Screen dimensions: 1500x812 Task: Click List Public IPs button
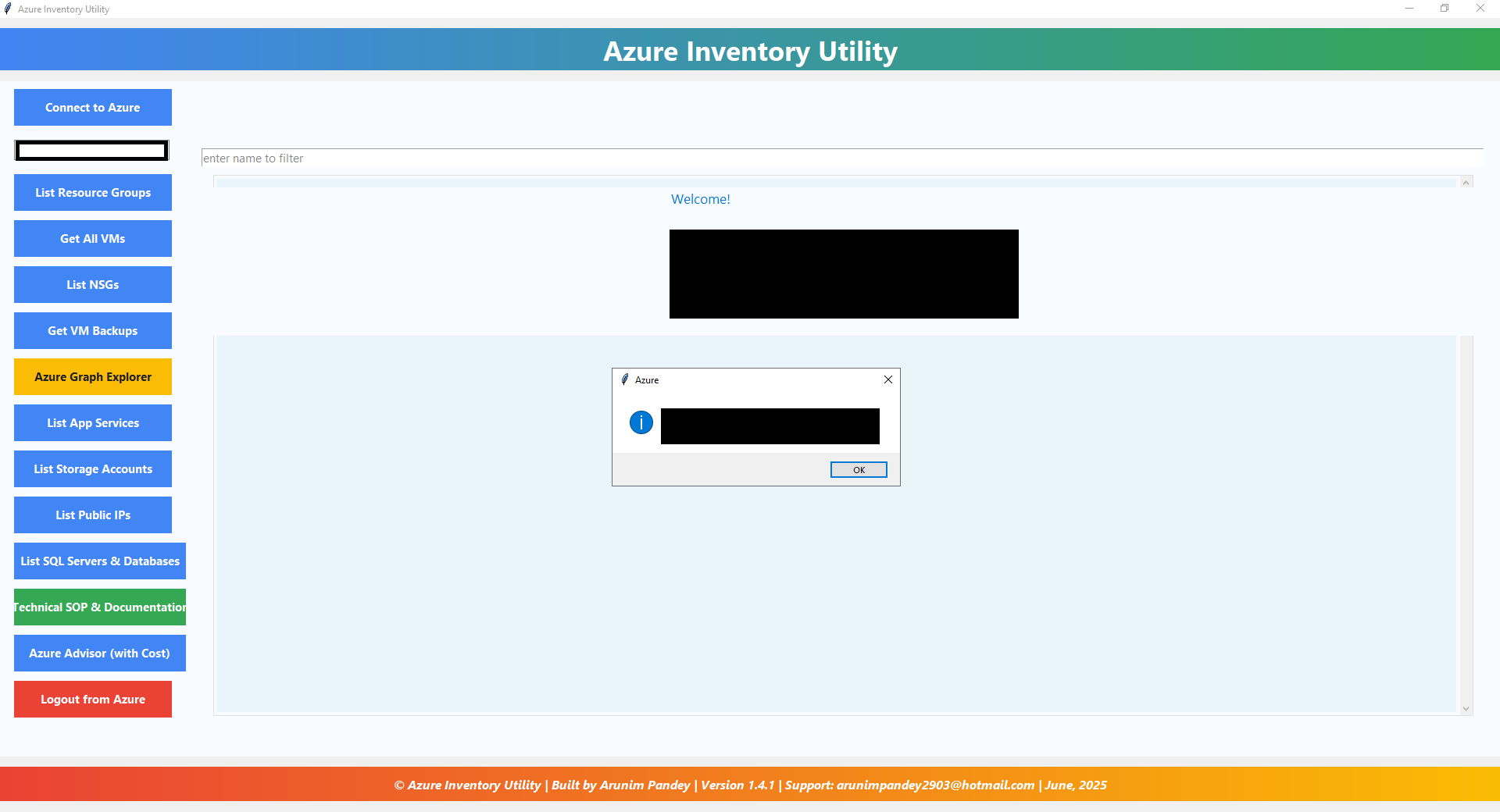pyautogui.click(x=92, y=515)
